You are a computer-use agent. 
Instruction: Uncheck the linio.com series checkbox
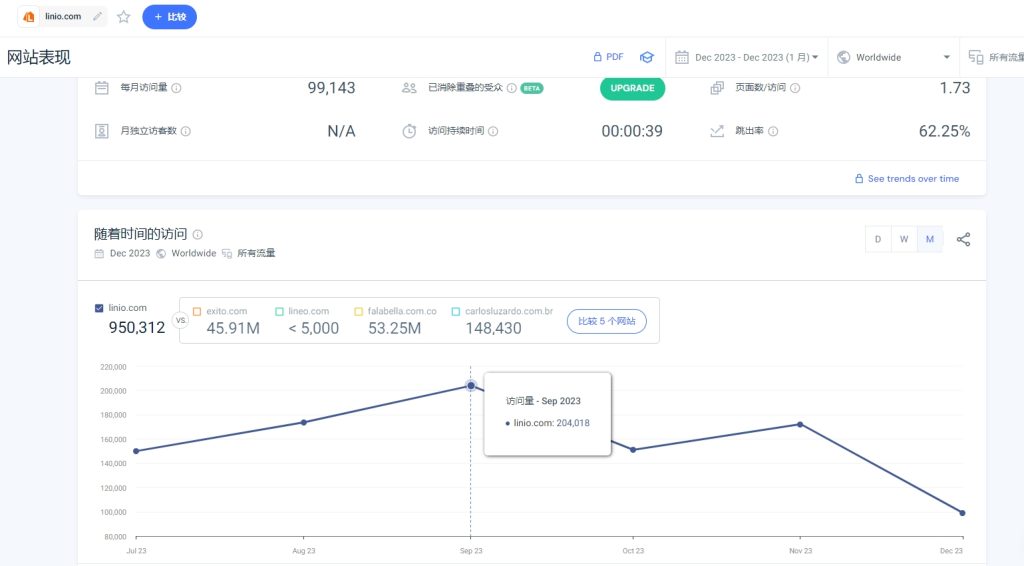point(99,308)
